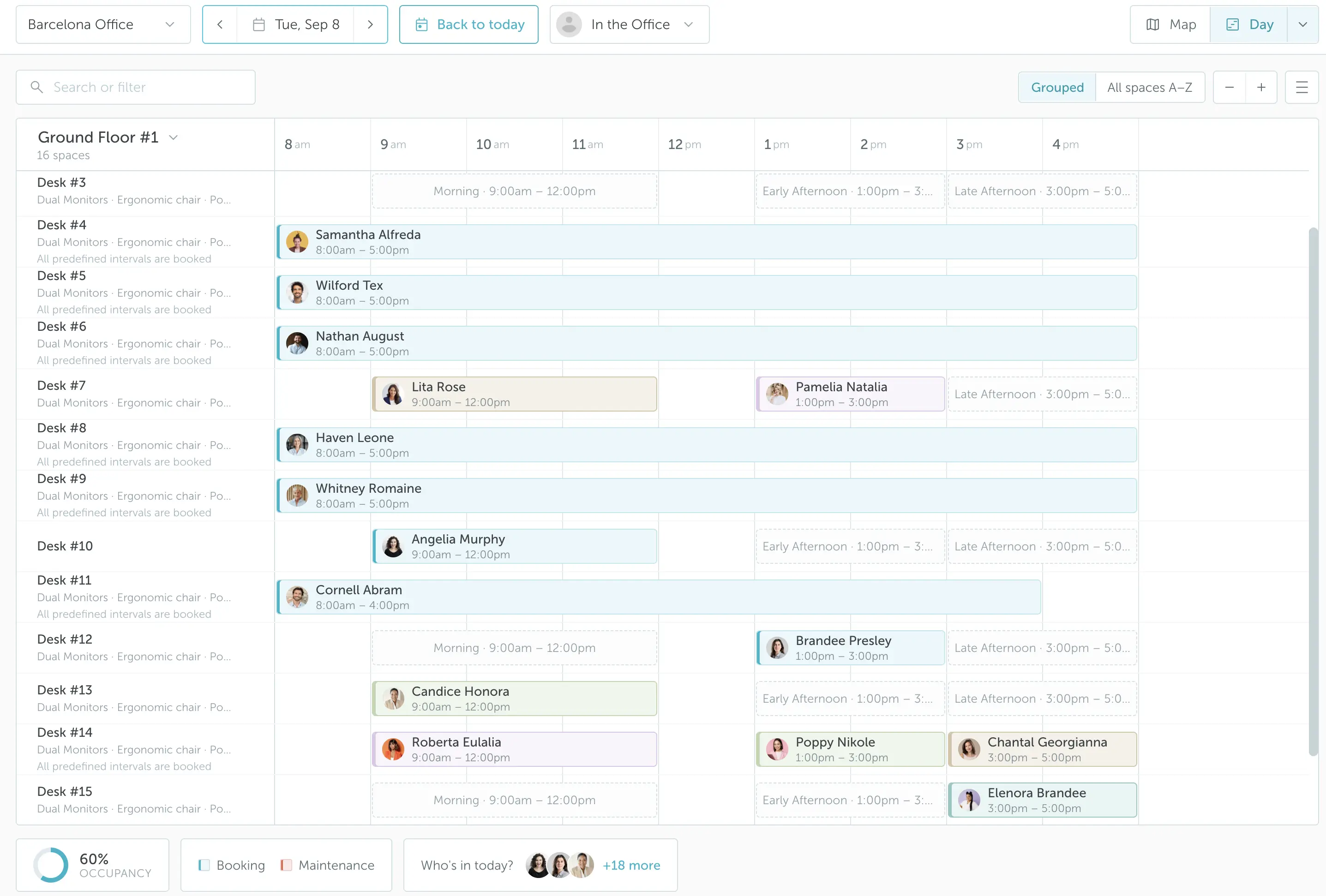Click the 60% occupancy ring indicator
Viewport: 1326px width, 896px height.
coord(51,865)
